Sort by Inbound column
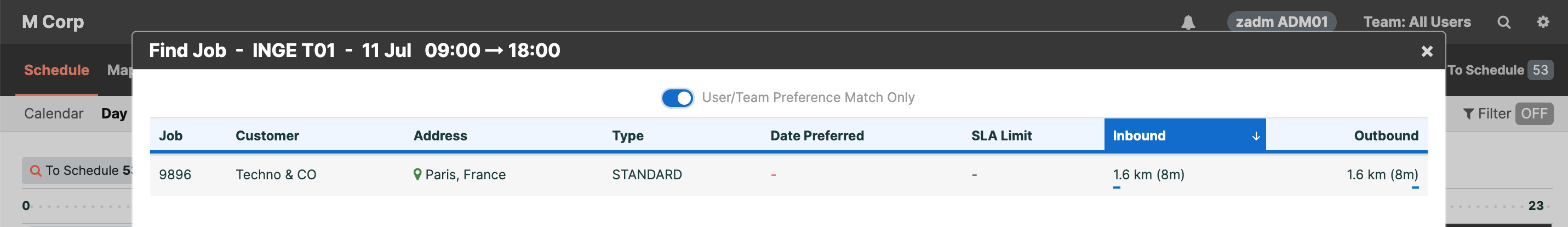1568x227 pixels. point(1184,136)
